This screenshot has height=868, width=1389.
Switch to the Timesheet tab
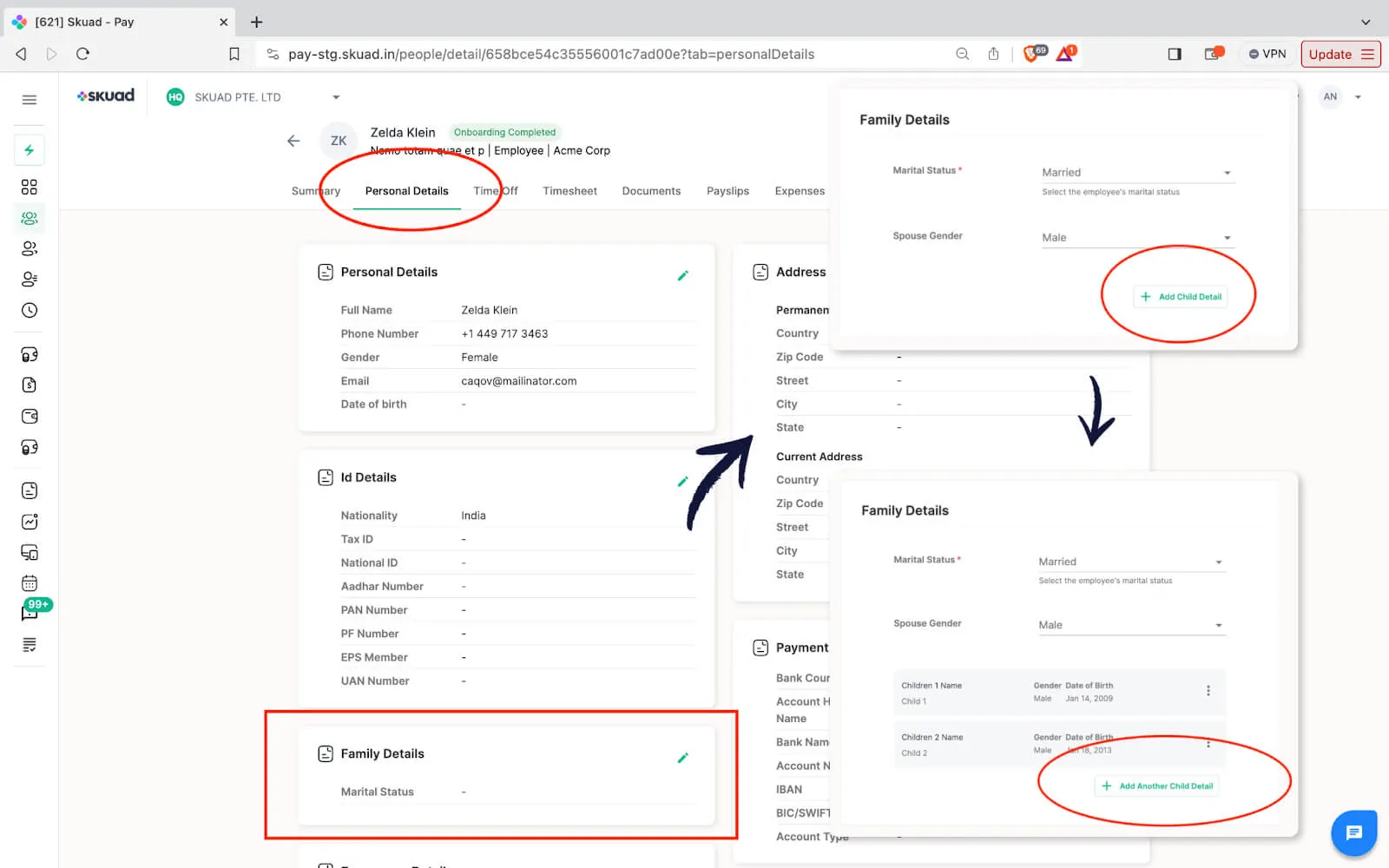tap(569, 191)
